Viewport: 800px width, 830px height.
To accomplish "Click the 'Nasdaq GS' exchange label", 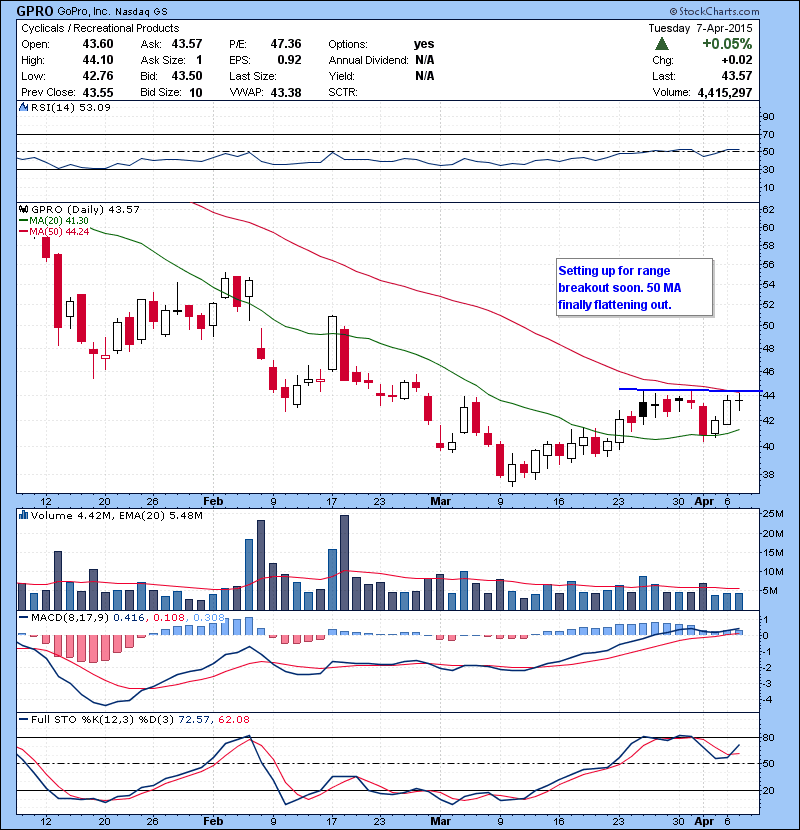I will tap(141, 11).
